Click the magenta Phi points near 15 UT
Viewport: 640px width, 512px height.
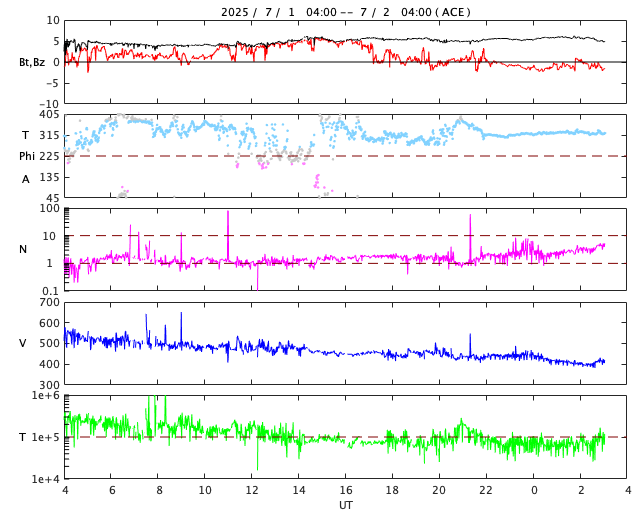click(x=317, y=180)
